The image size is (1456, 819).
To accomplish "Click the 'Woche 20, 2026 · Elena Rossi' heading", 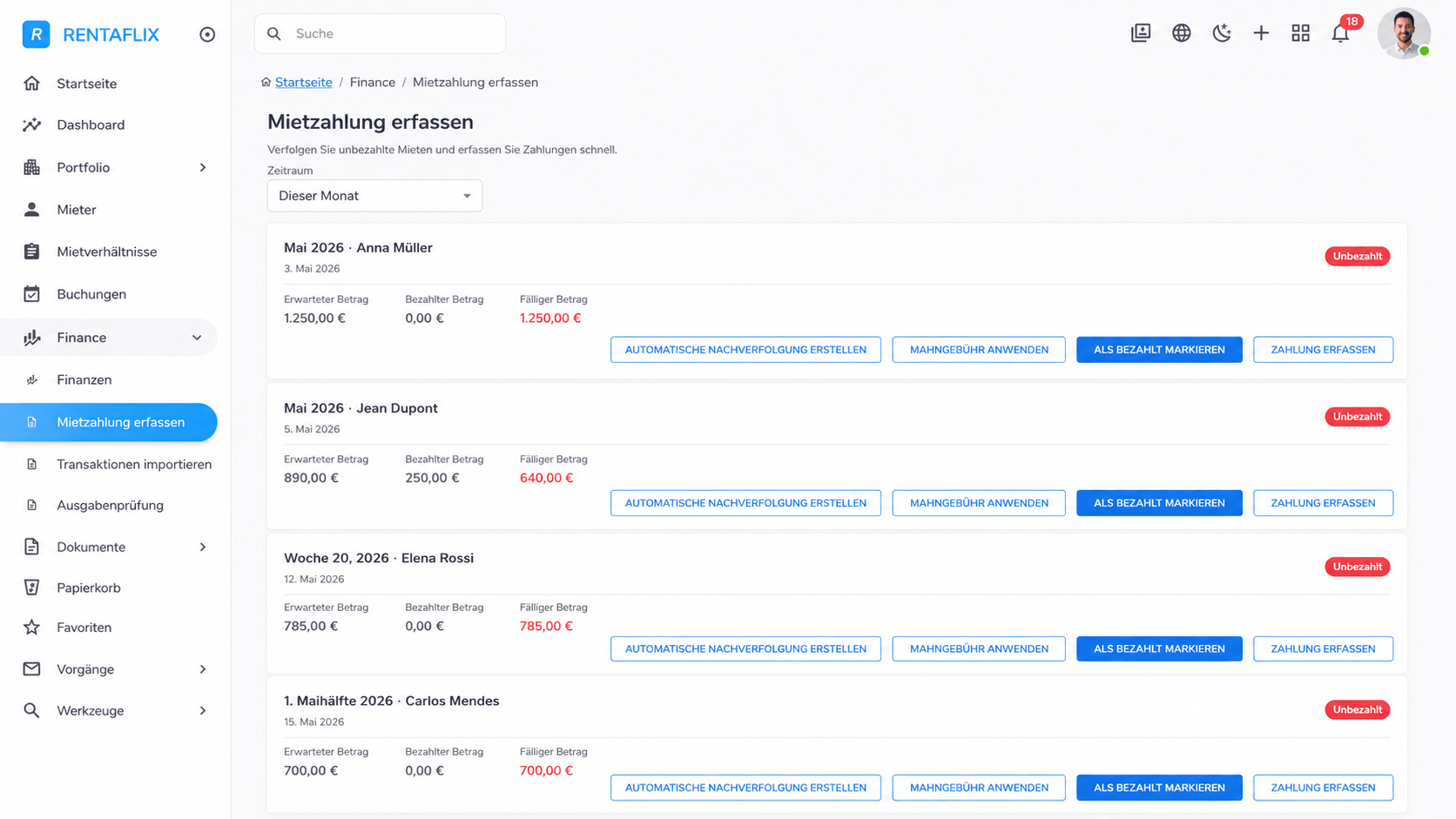I will pyautogui.click(x=379, y=558).
